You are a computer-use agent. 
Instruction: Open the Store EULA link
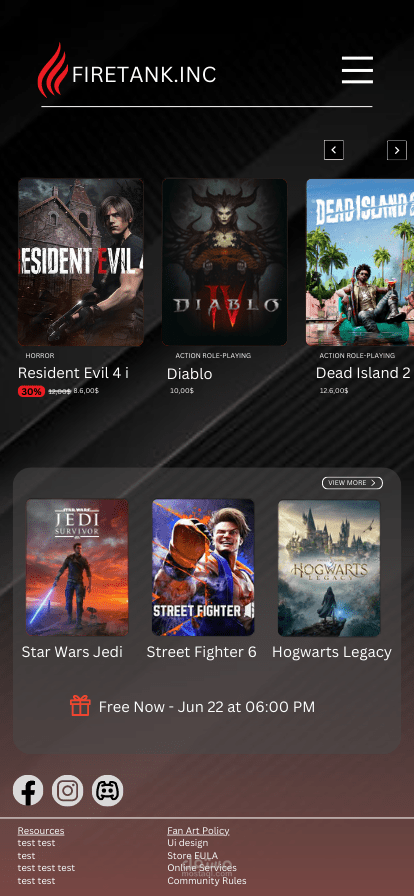(x=192, y=855)
